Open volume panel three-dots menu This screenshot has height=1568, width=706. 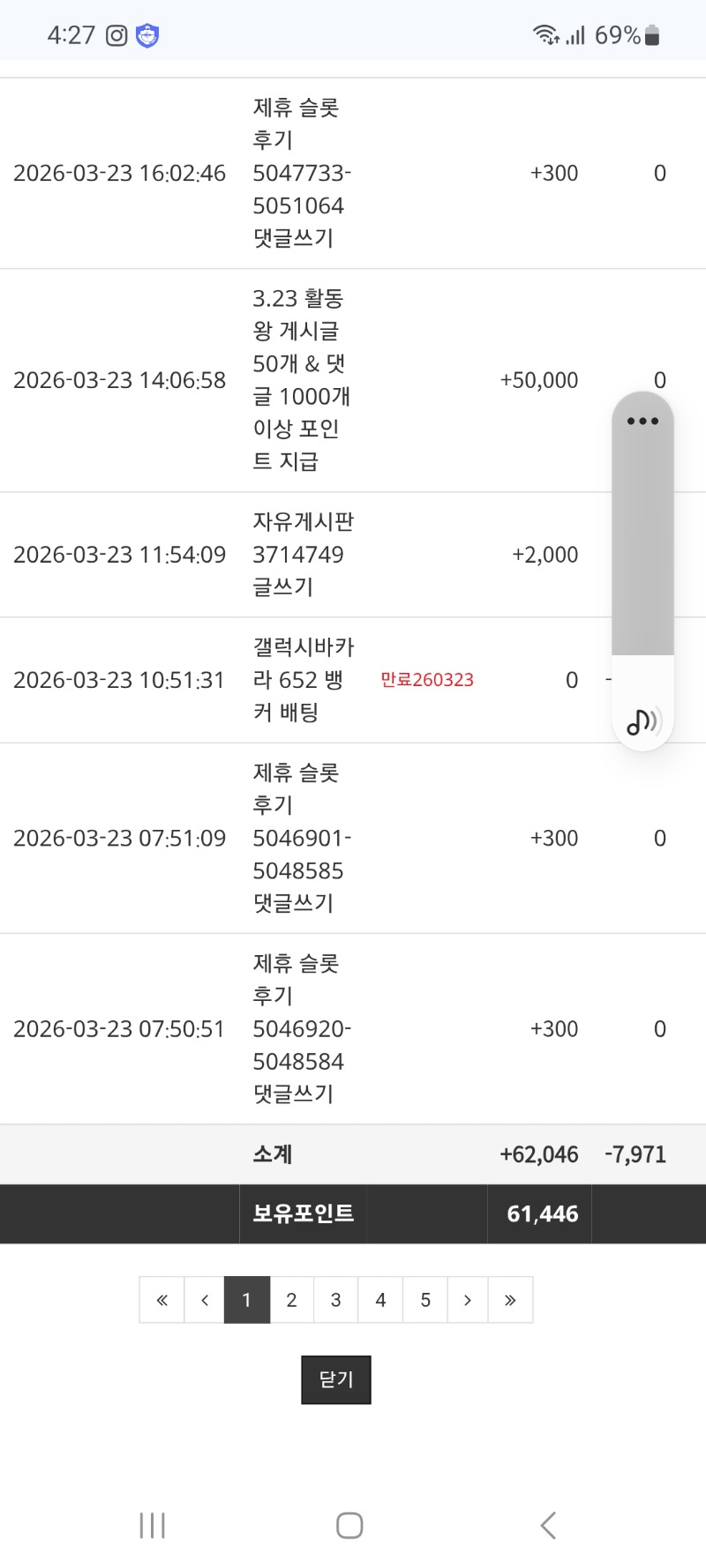point(642,422)
